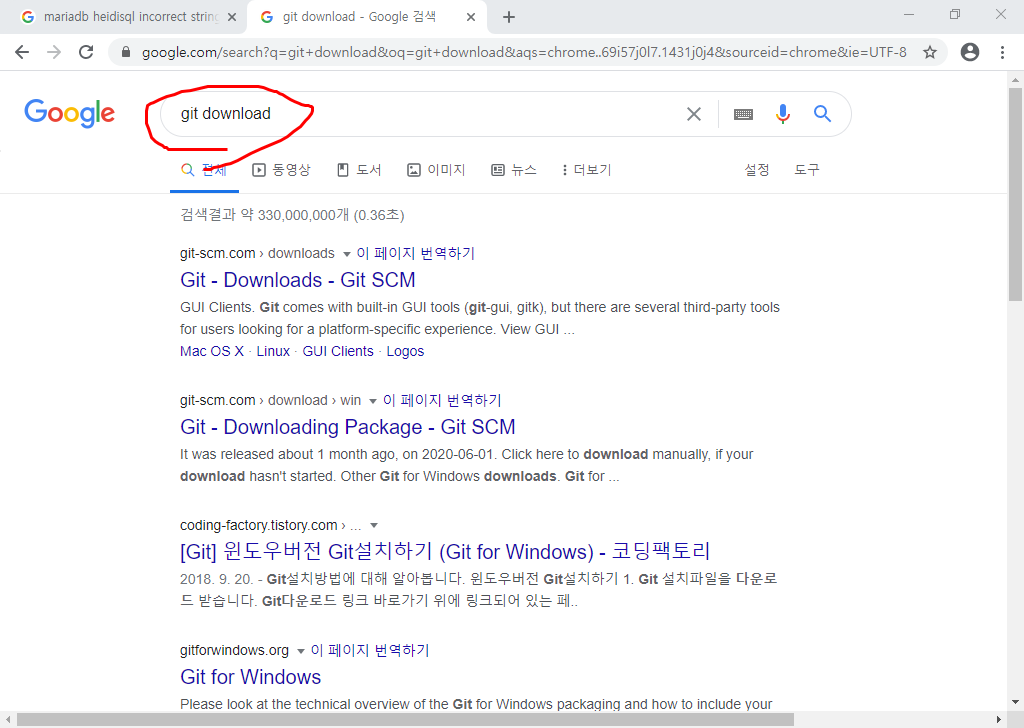
Task: Expand arrow next to git-scm.com download win
Action: pyautogui.click(x=373, y=401)
